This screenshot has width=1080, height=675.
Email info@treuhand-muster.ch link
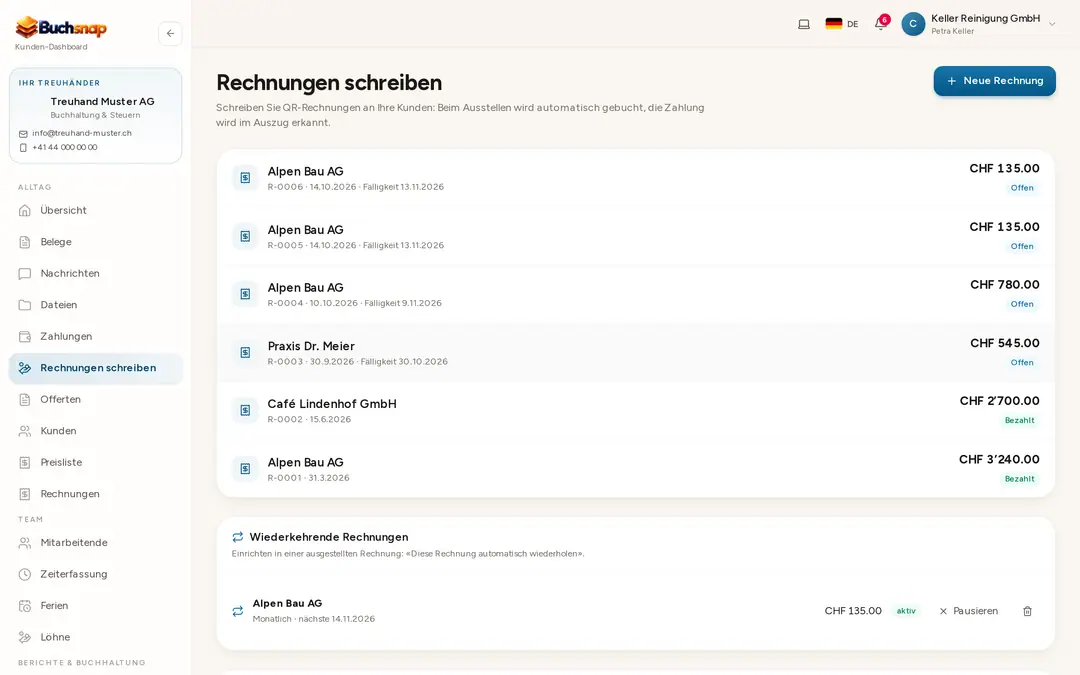click(x=81, y=133)
